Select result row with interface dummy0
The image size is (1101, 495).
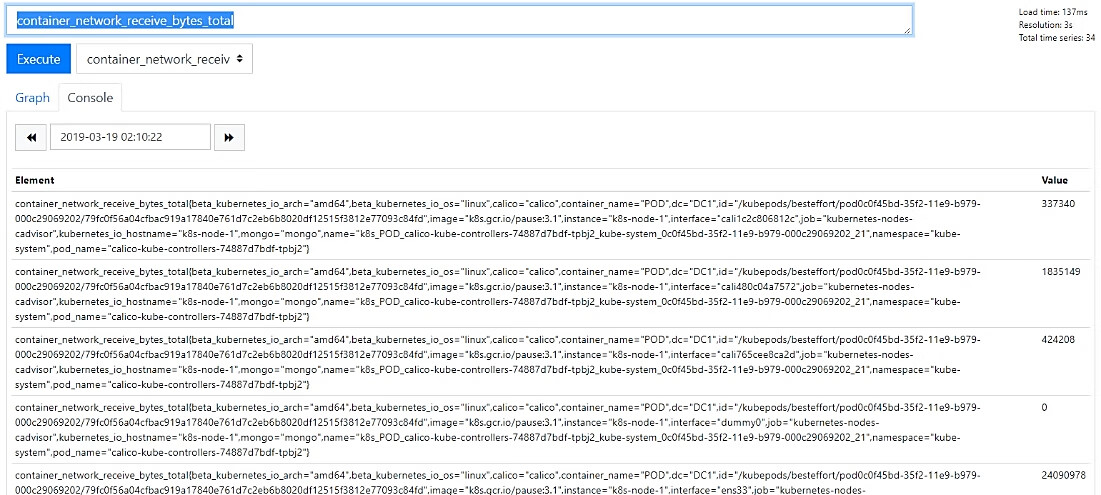click(500, 429)
